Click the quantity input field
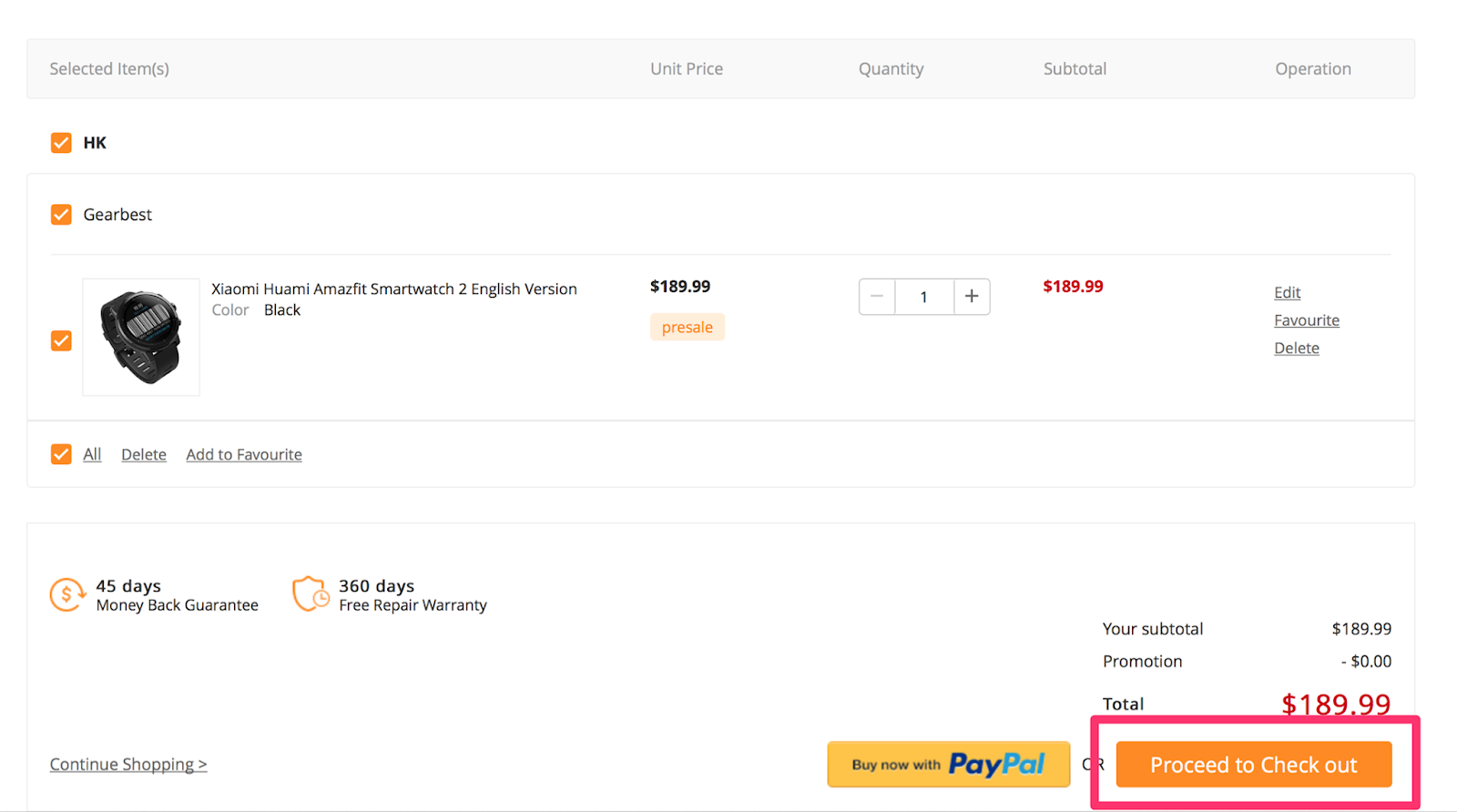 924,297
